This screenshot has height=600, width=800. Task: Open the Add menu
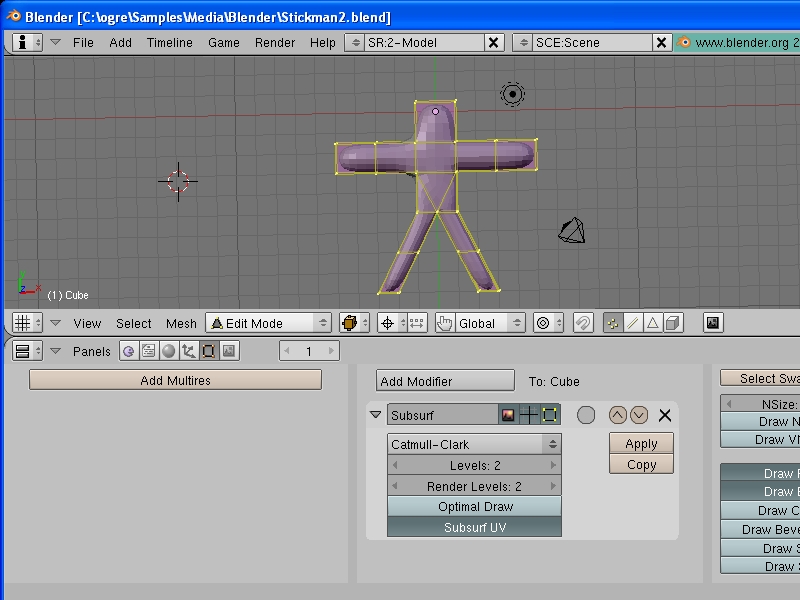point(120,43)
